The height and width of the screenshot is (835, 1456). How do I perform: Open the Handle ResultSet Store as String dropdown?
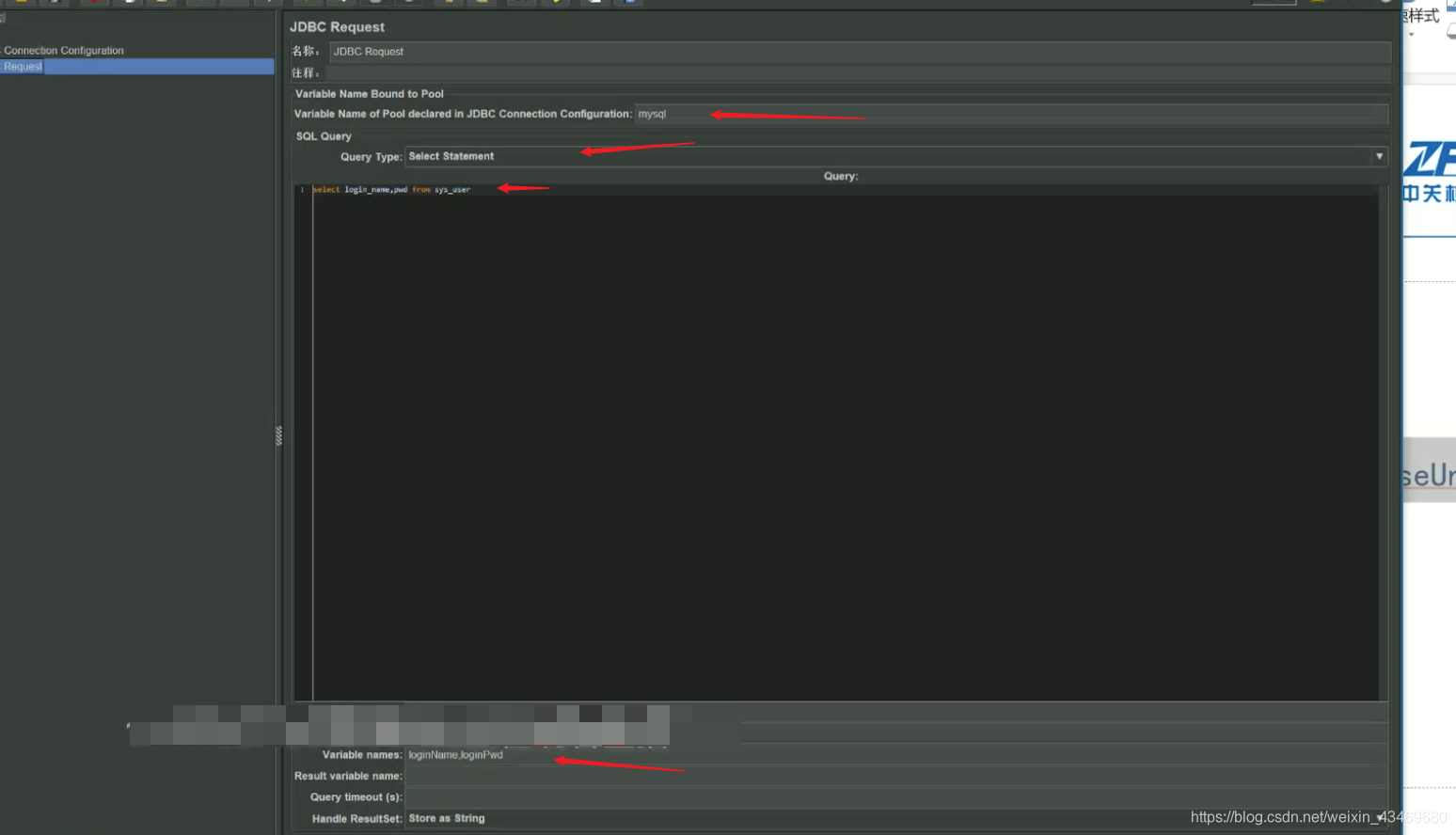tap(896, 819)
